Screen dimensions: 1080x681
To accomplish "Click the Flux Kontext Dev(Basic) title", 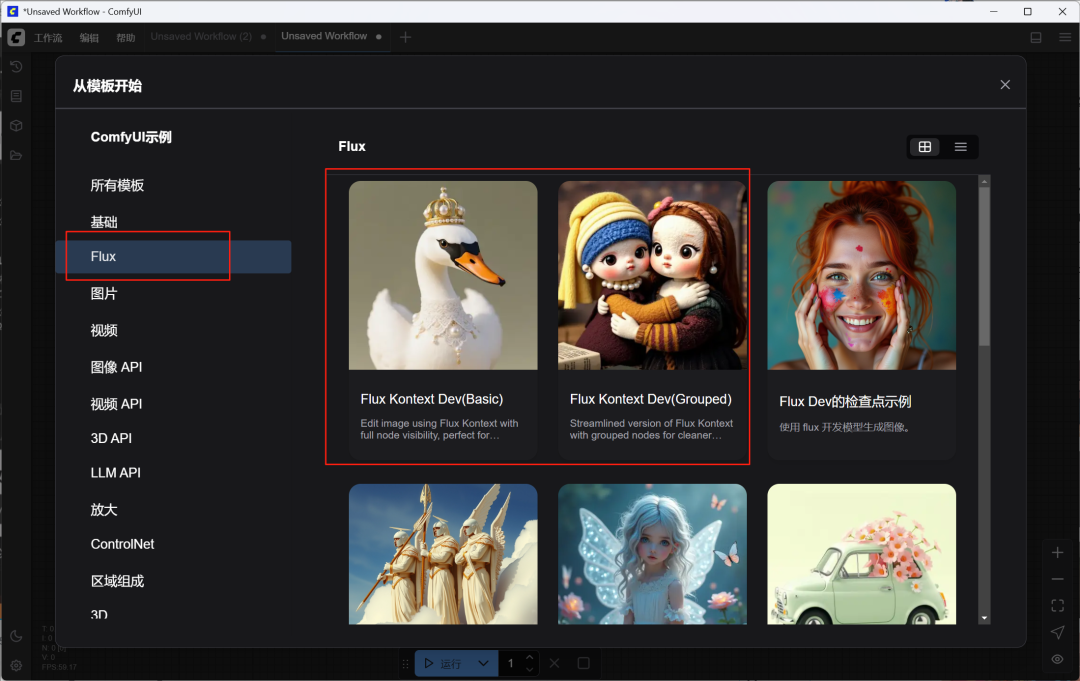I will [x=432, y=399].
